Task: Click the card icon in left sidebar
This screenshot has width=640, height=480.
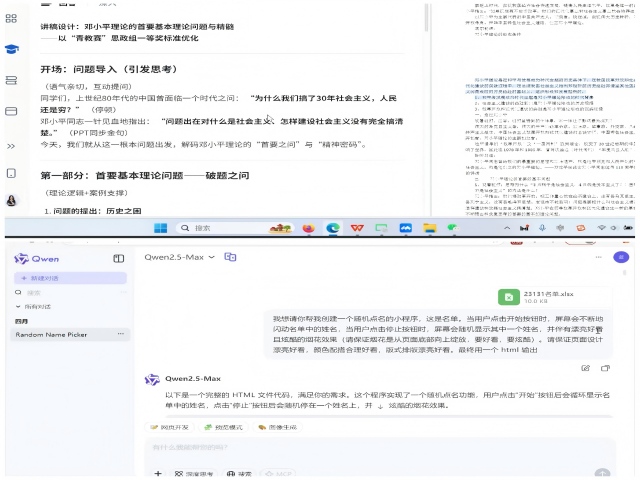Action: (x=11, y=111)
